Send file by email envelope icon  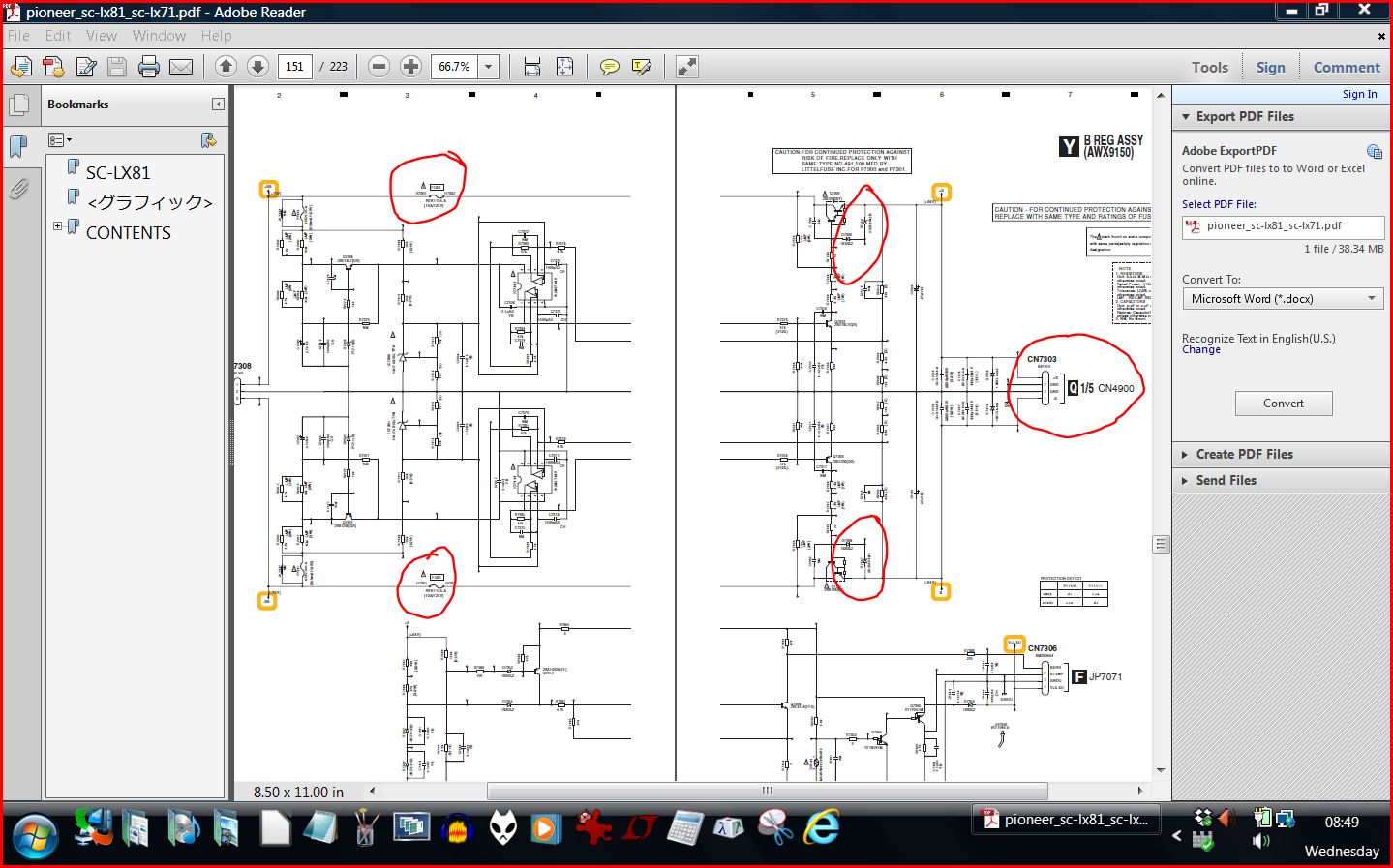[181, 67]
